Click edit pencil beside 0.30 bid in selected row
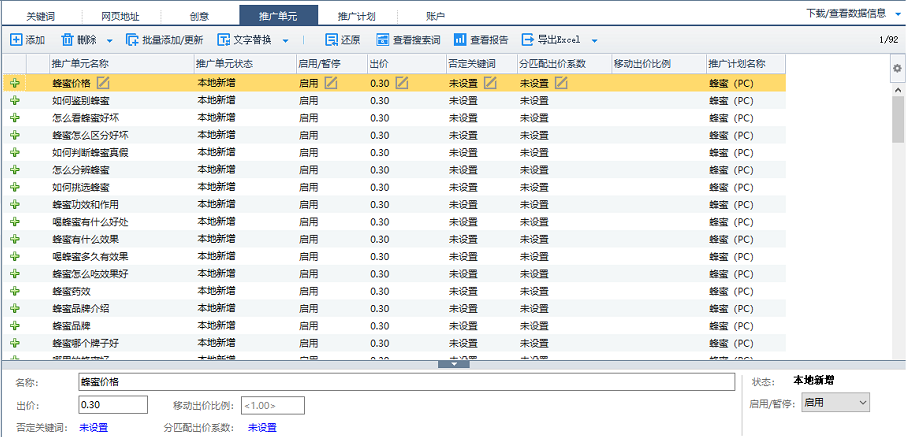This screenshot has height=437, width=907. tap(401, 83)
